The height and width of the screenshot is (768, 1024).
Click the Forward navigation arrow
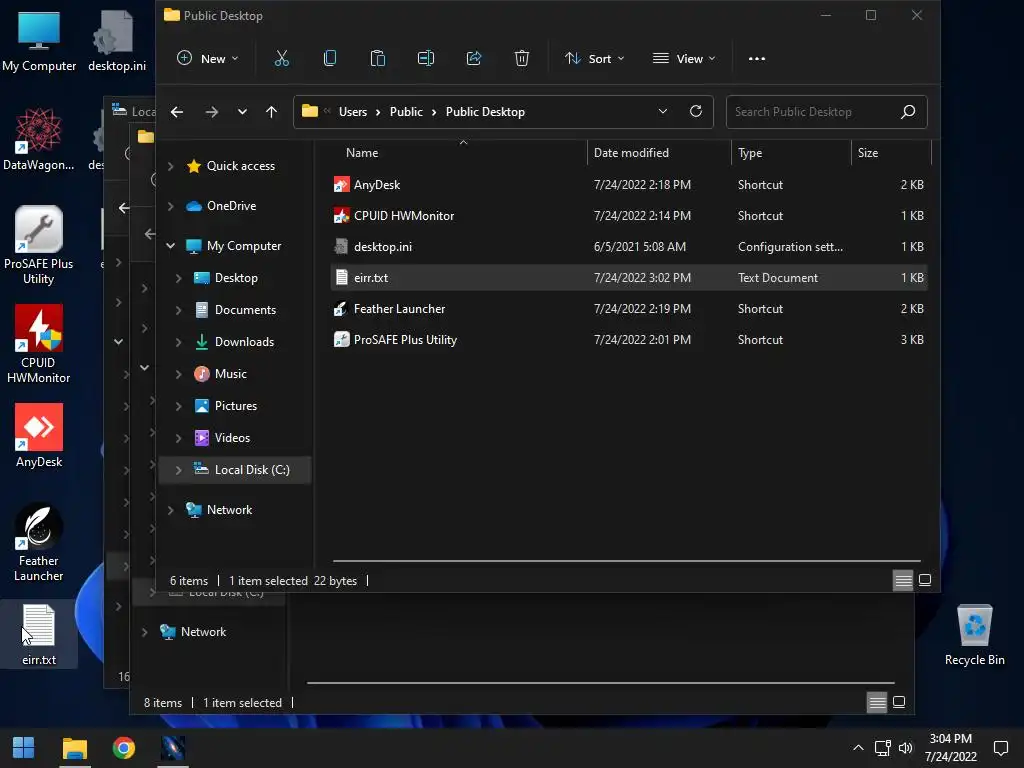[212, 112]
